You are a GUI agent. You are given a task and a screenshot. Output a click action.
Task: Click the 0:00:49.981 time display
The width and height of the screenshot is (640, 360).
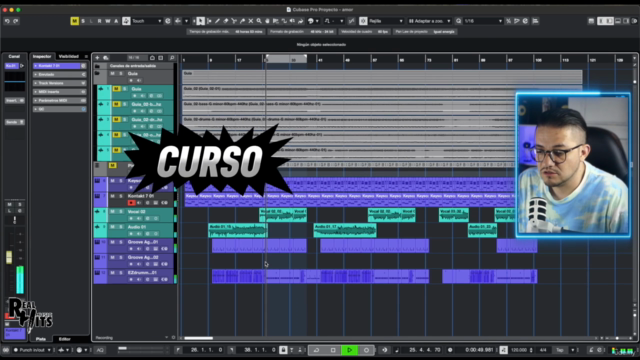point(479,350)
